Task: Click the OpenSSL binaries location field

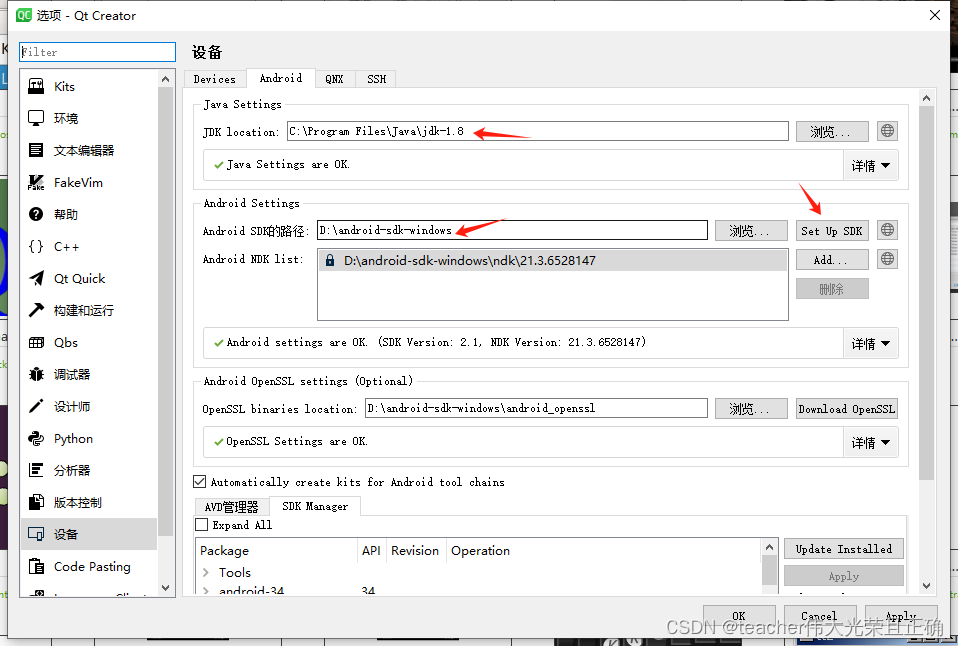Action: pos(536,408)
